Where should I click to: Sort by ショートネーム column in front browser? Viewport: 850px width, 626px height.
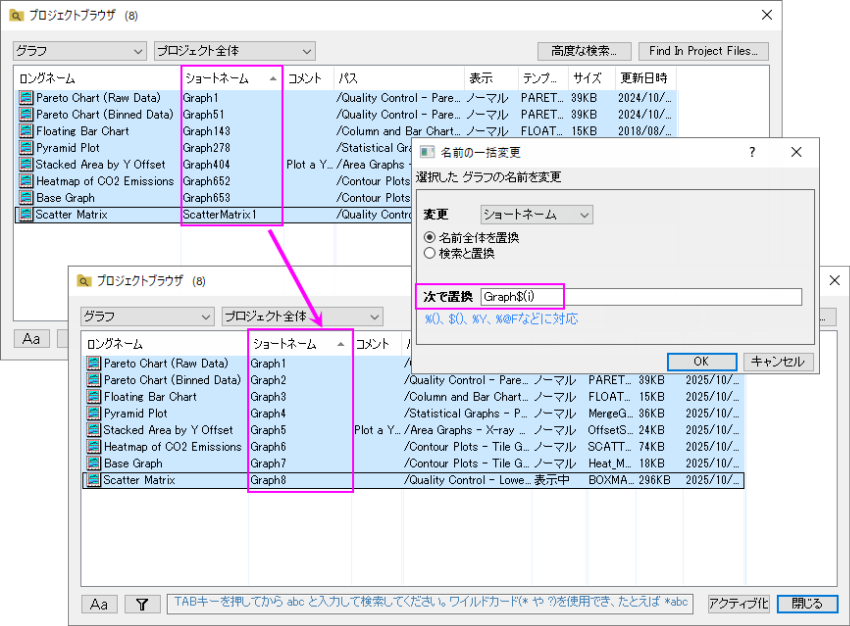point(300,344)
